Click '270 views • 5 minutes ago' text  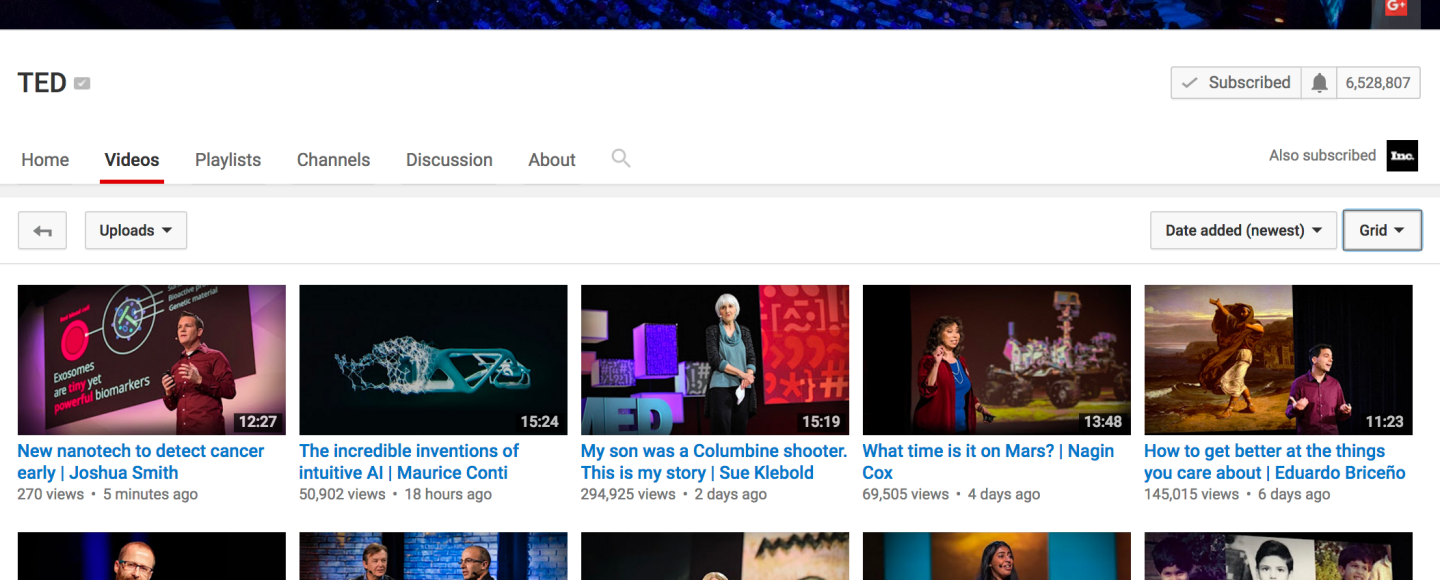pyautogui.click(x=107, y=494)
